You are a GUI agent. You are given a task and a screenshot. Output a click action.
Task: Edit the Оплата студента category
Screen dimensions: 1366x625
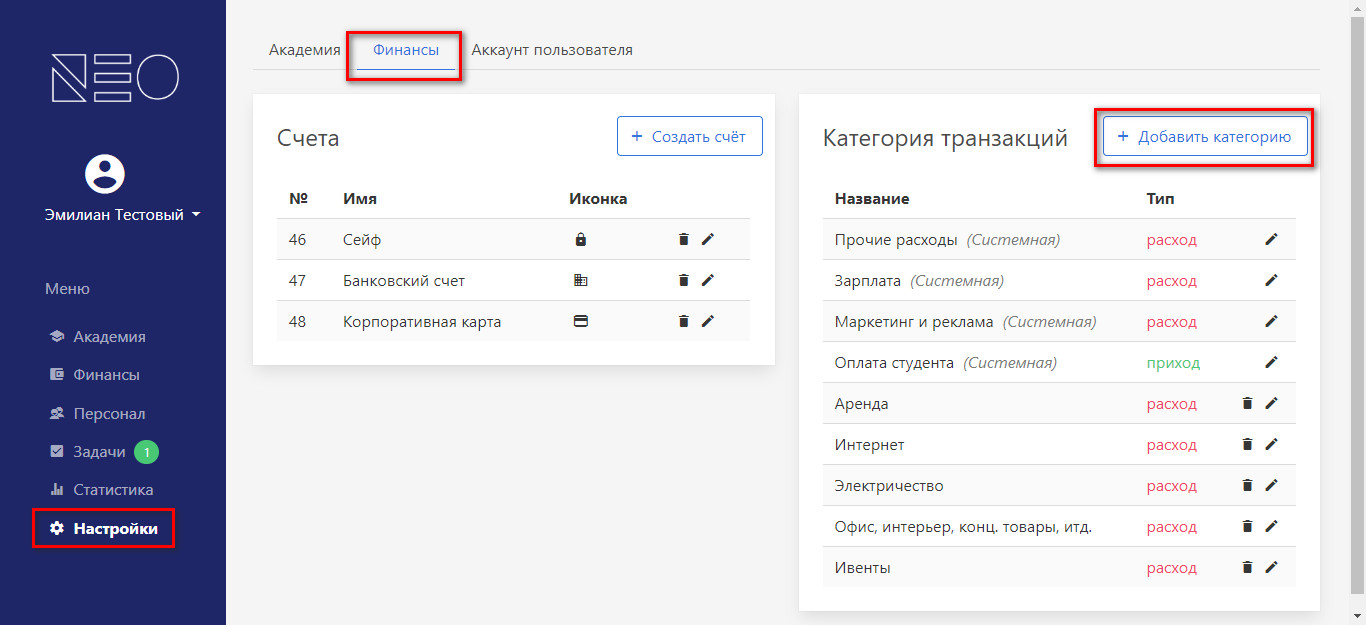[x=1272, y=362]
